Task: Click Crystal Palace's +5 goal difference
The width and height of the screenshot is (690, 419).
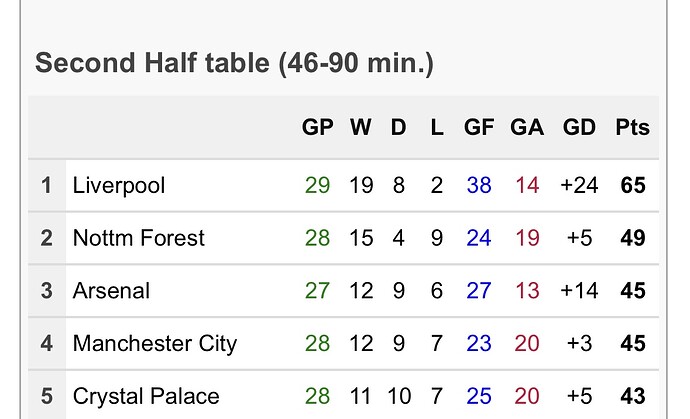Action: click(x=579, y=396)
